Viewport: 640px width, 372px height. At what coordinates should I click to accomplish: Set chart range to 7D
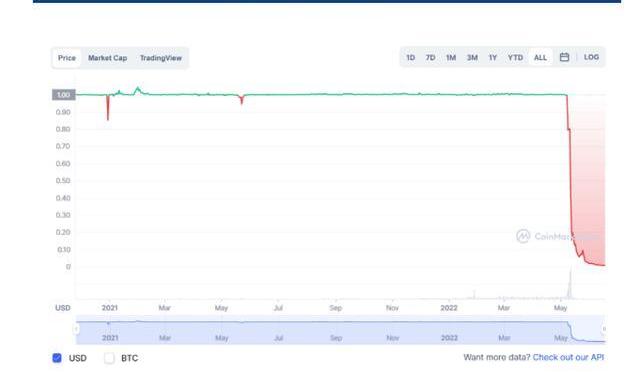(430, 58)
